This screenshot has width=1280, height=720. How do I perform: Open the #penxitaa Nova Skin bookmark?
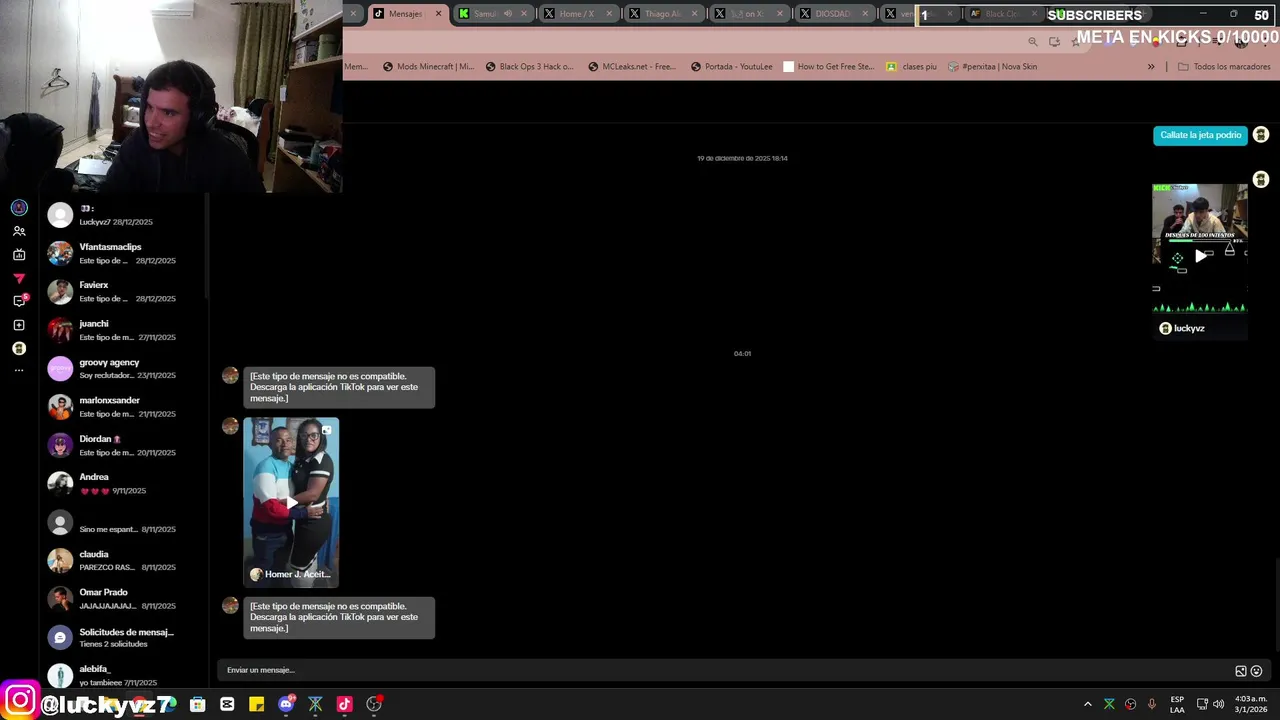(993, 67)
